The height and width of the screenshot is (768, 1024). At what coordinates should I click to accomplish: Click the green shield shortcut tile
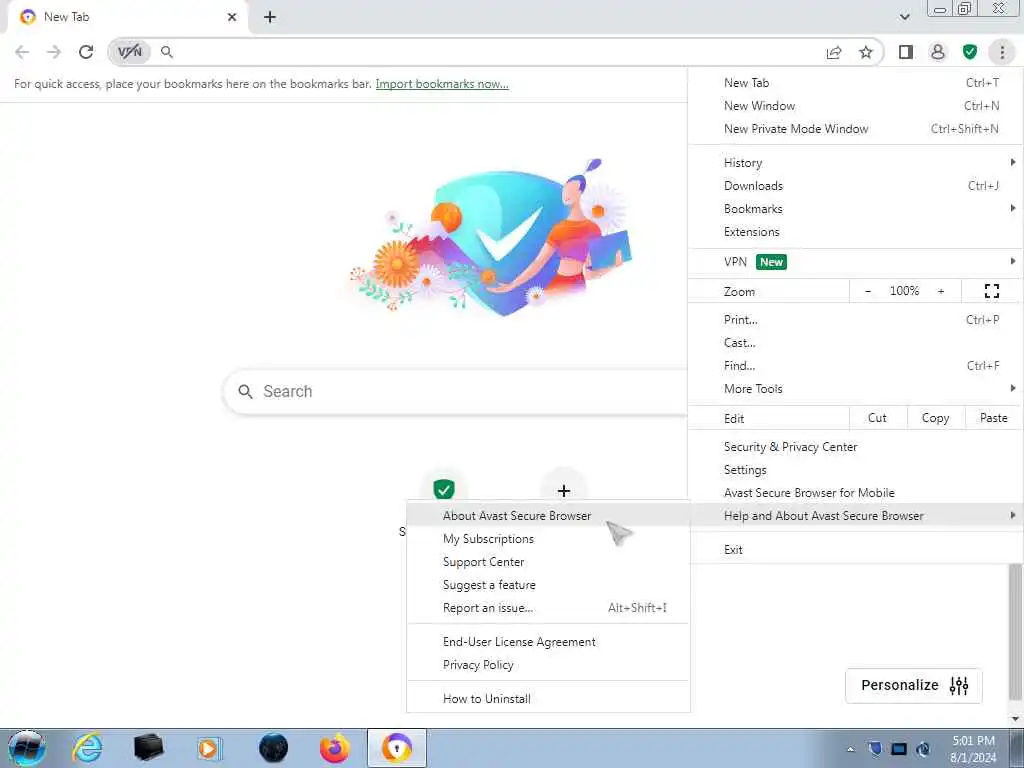pyautogui.click(x=444, y=489)
